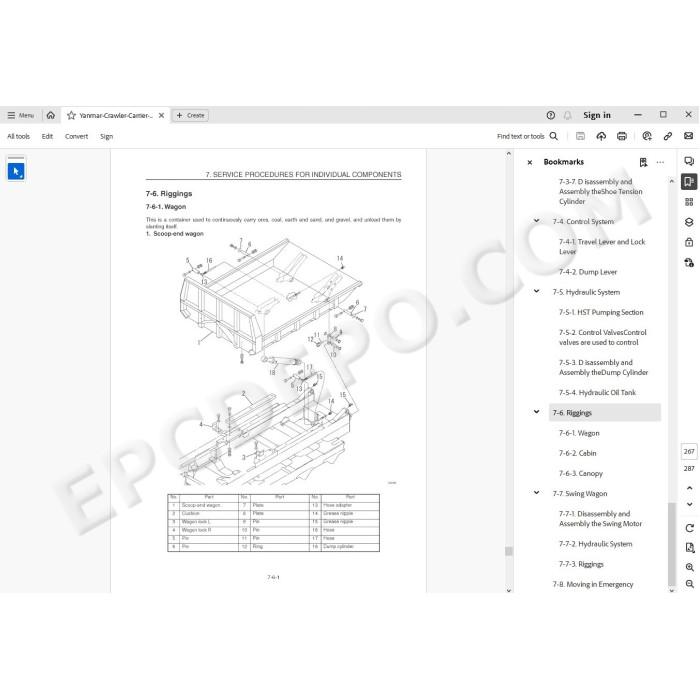Click the current page number 267 box
The image size is (700, 700).
689,451
